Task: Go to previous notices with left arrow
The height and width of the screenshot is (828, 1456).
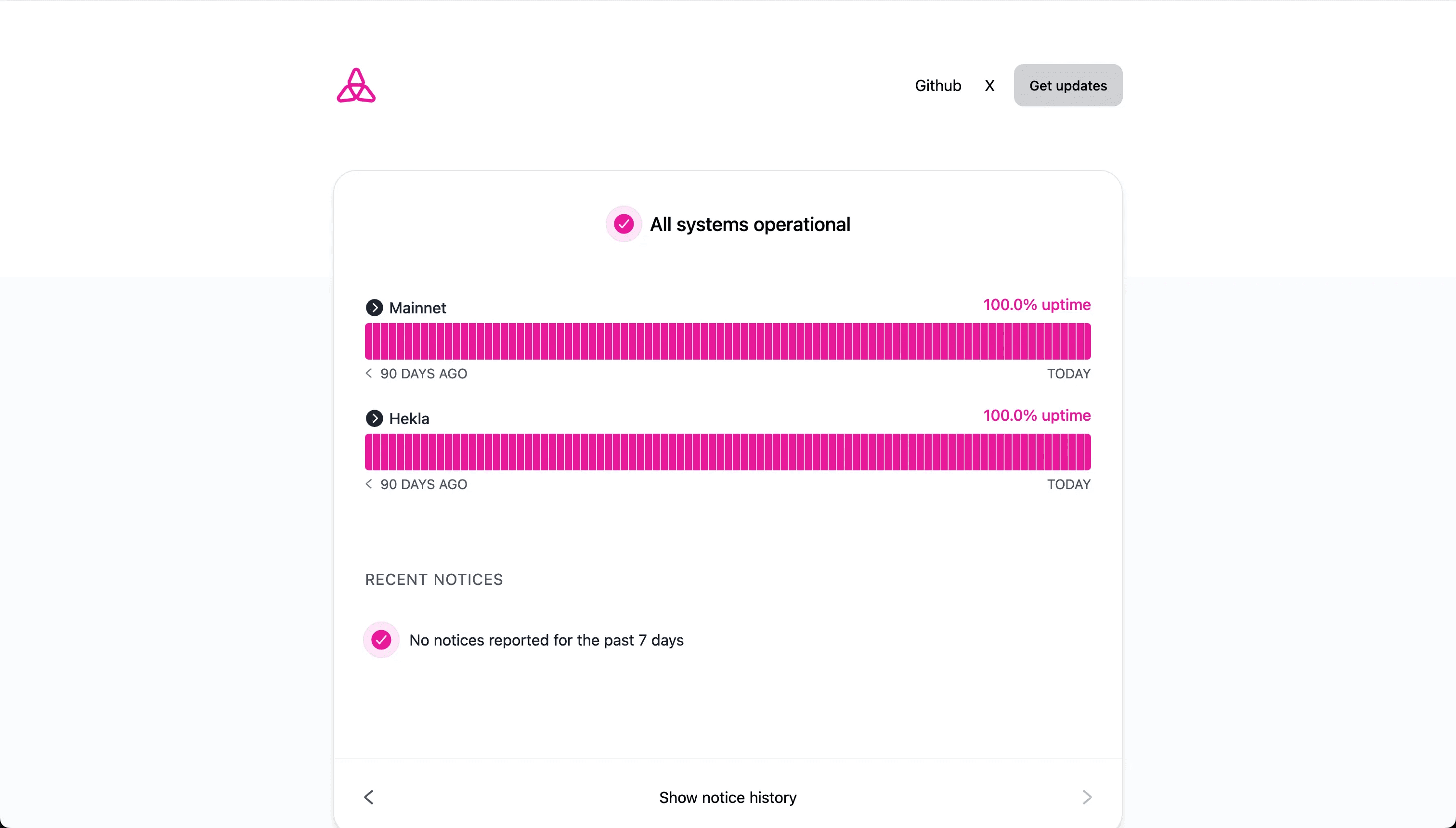Action: 369,797
